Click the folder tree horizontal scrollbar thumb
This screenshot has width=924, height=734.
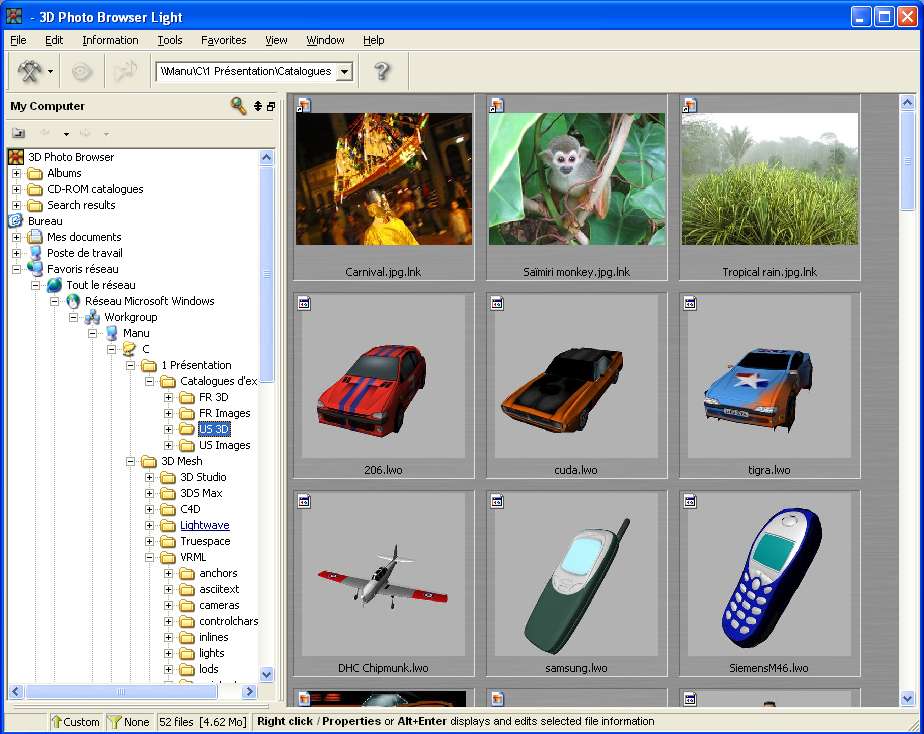coord(121,692)
